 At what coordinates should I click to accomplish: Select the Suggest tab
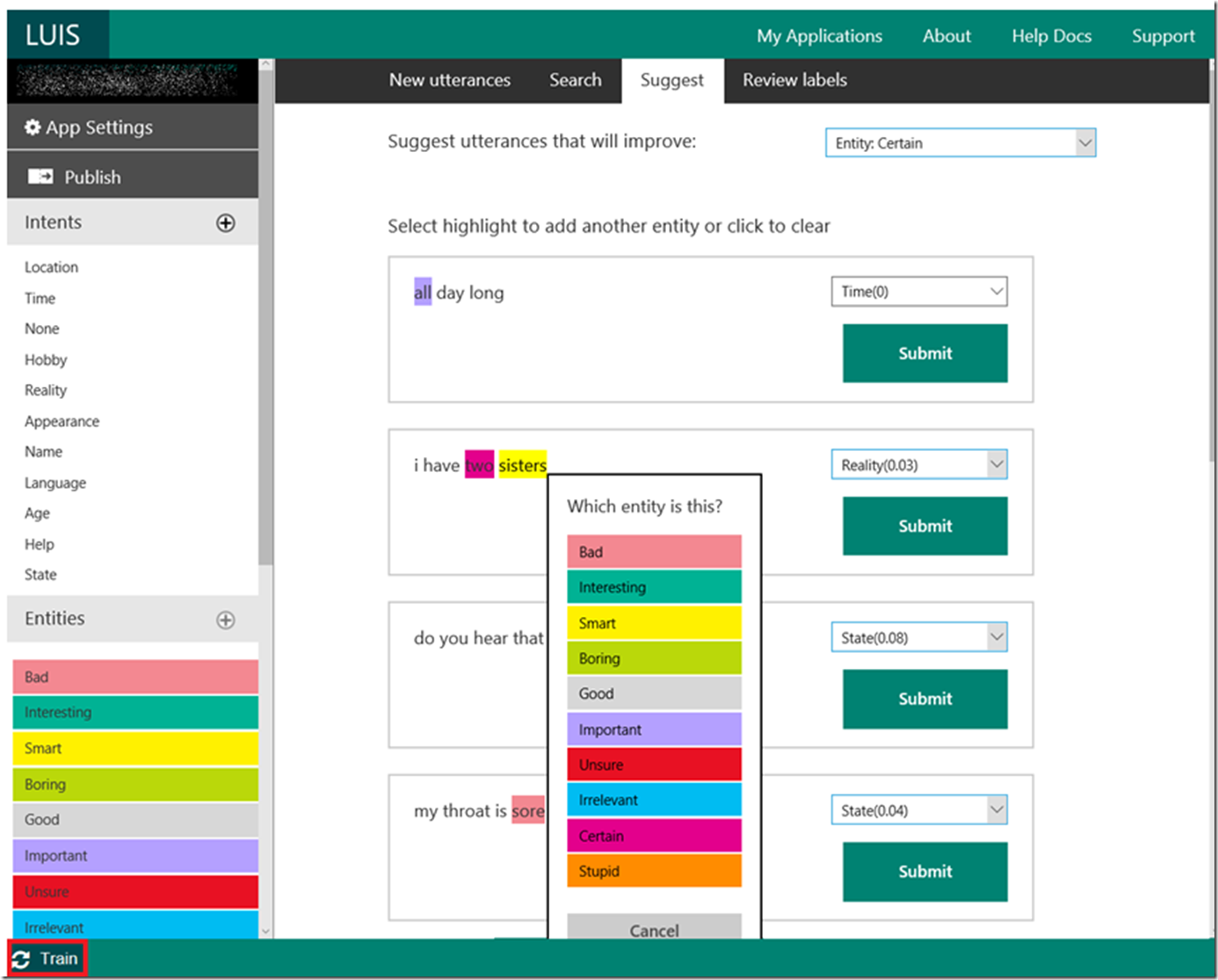[x=672, y=81]
